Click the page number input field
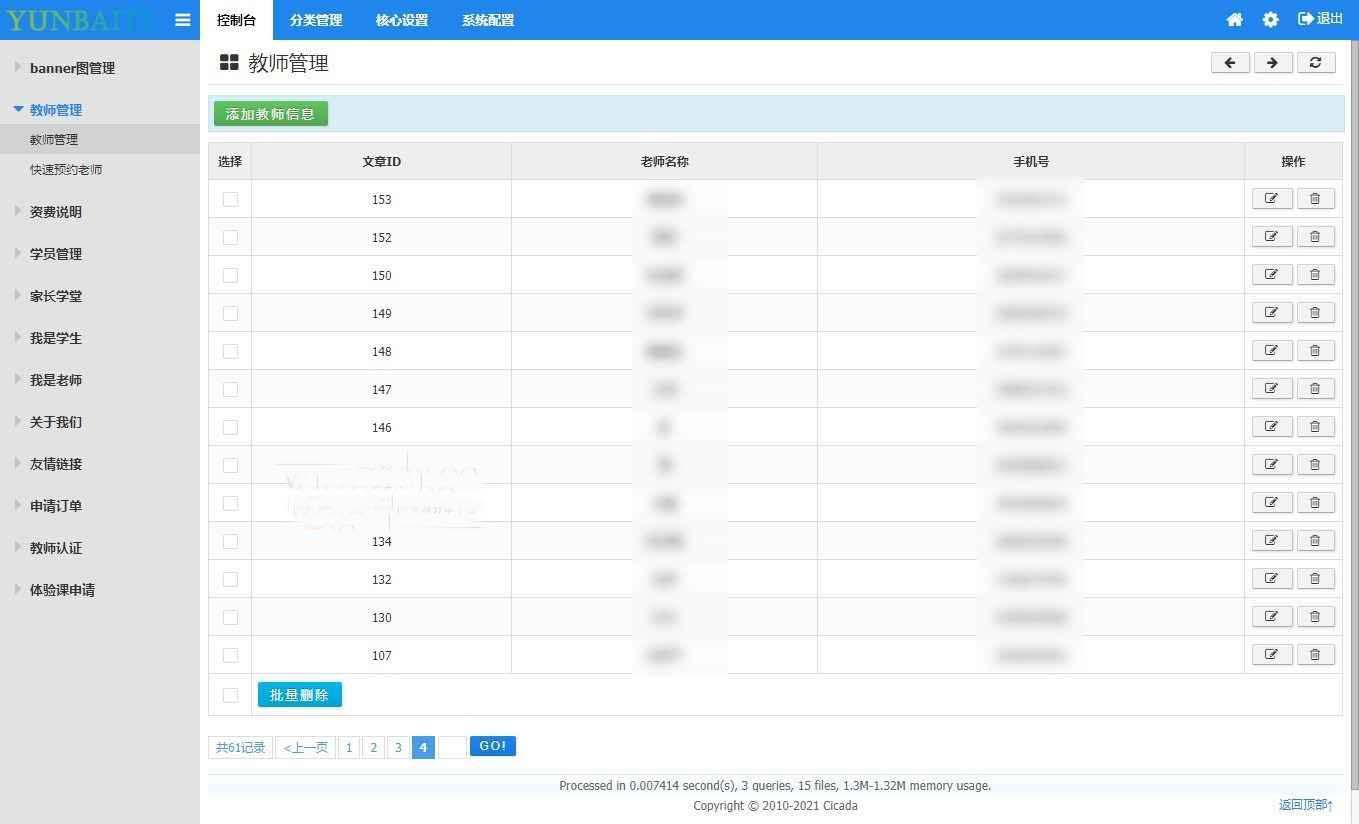1359x824 pixels. (x=452, y=747)
